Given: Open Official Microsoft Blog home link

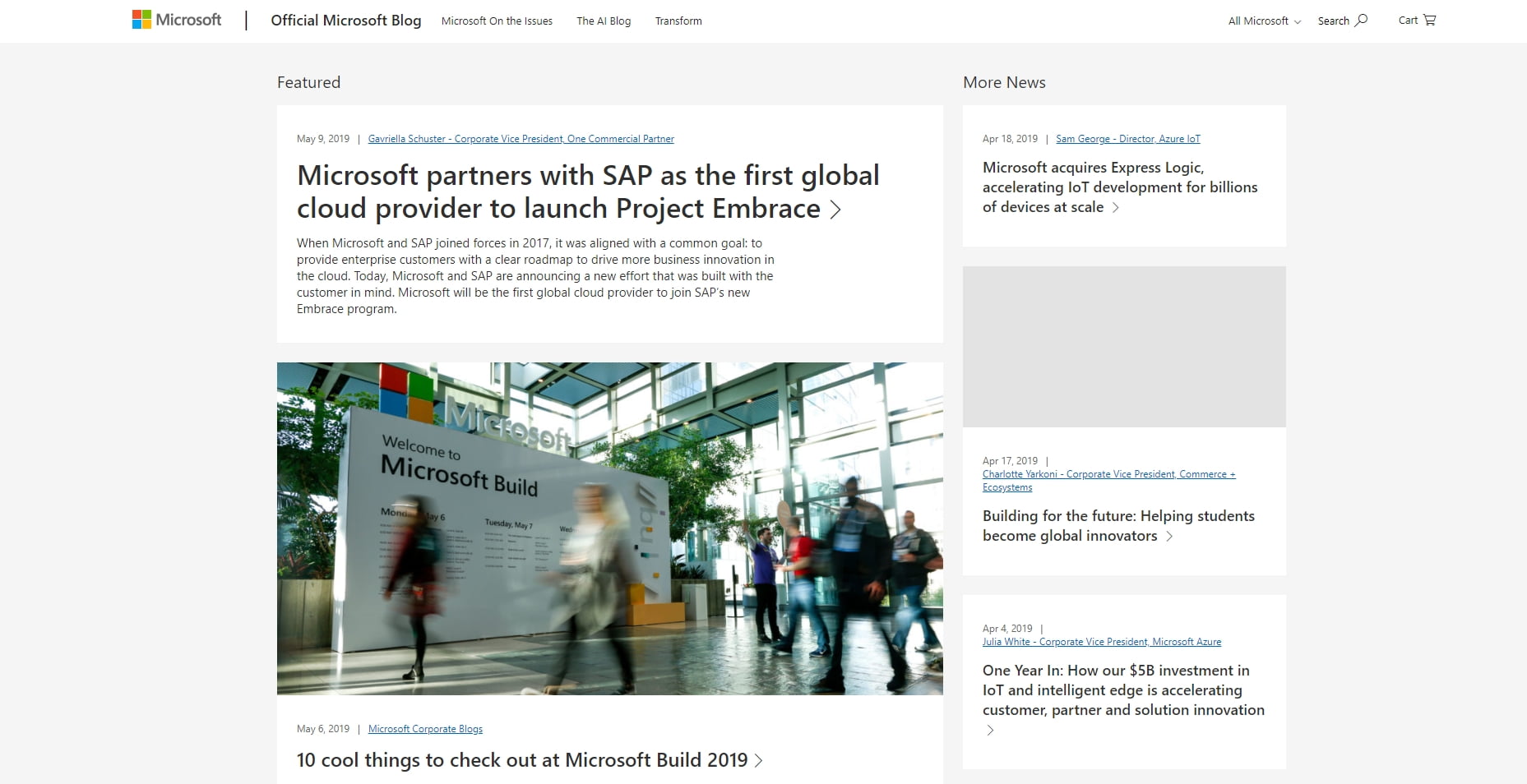Looking at the screenshot, I should click(x=346, y=21).
